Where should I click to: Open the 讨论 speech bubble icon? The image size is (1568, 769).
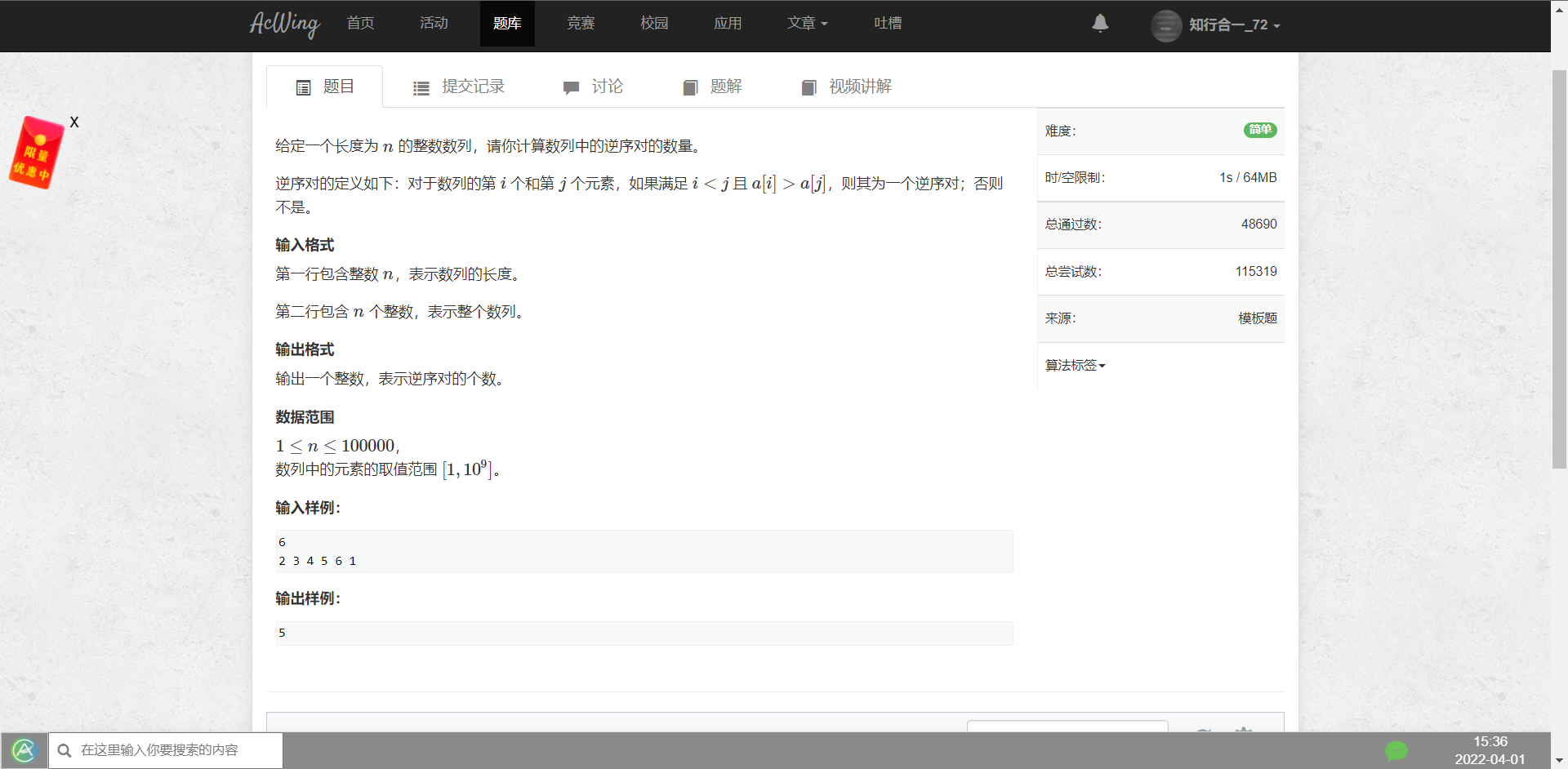[570, 87]
